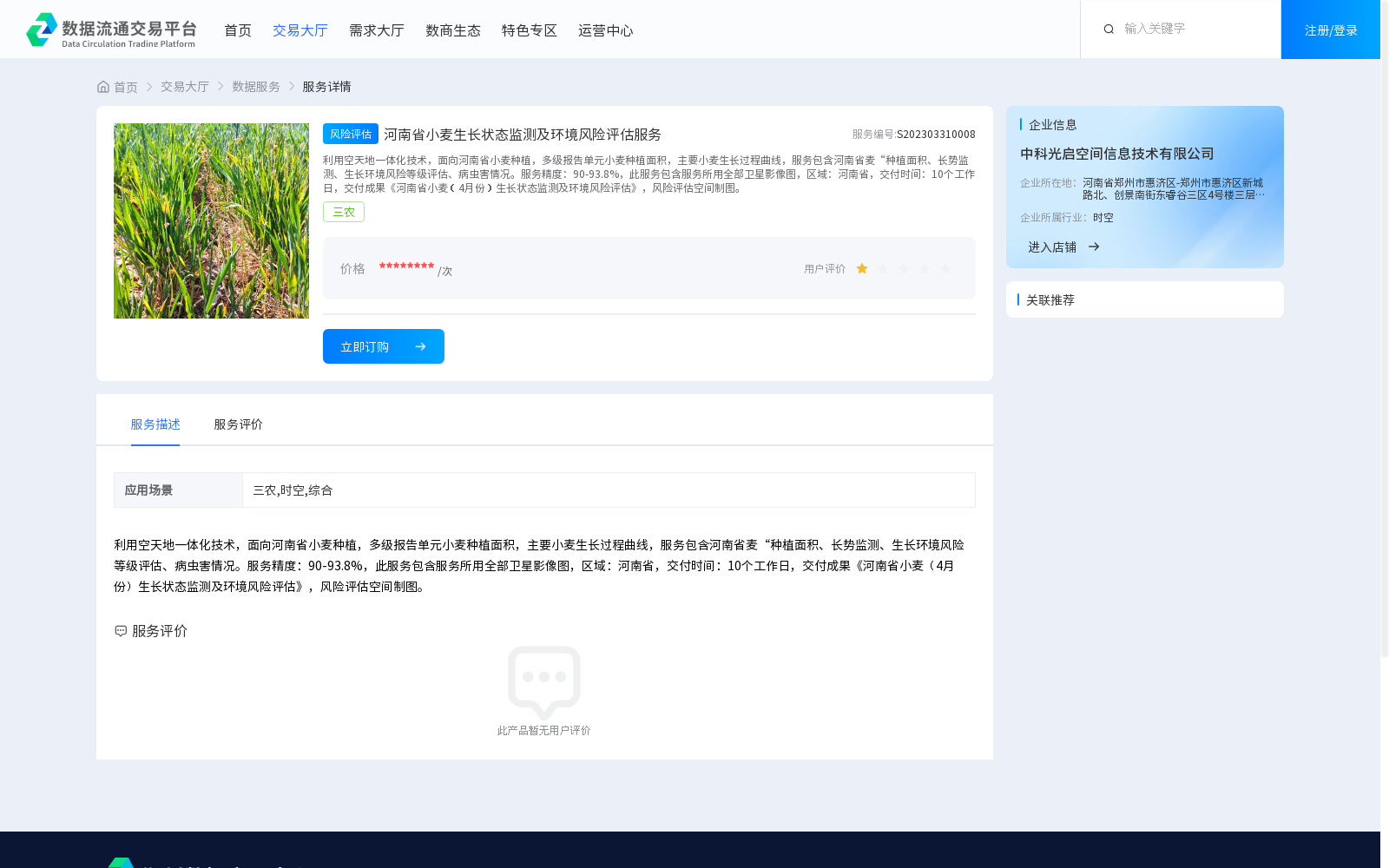Viewport: 1389px width, 868px height.
Task: Open 需求大厅 in the top navigation
Action: (x=377, y=30)
